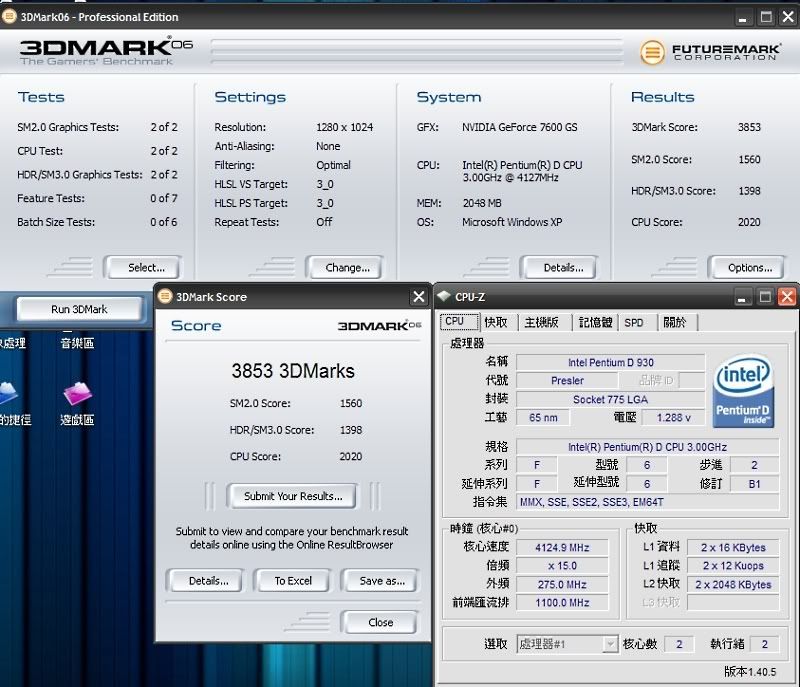Open the 音樂區 desktop folder icon

77,343
